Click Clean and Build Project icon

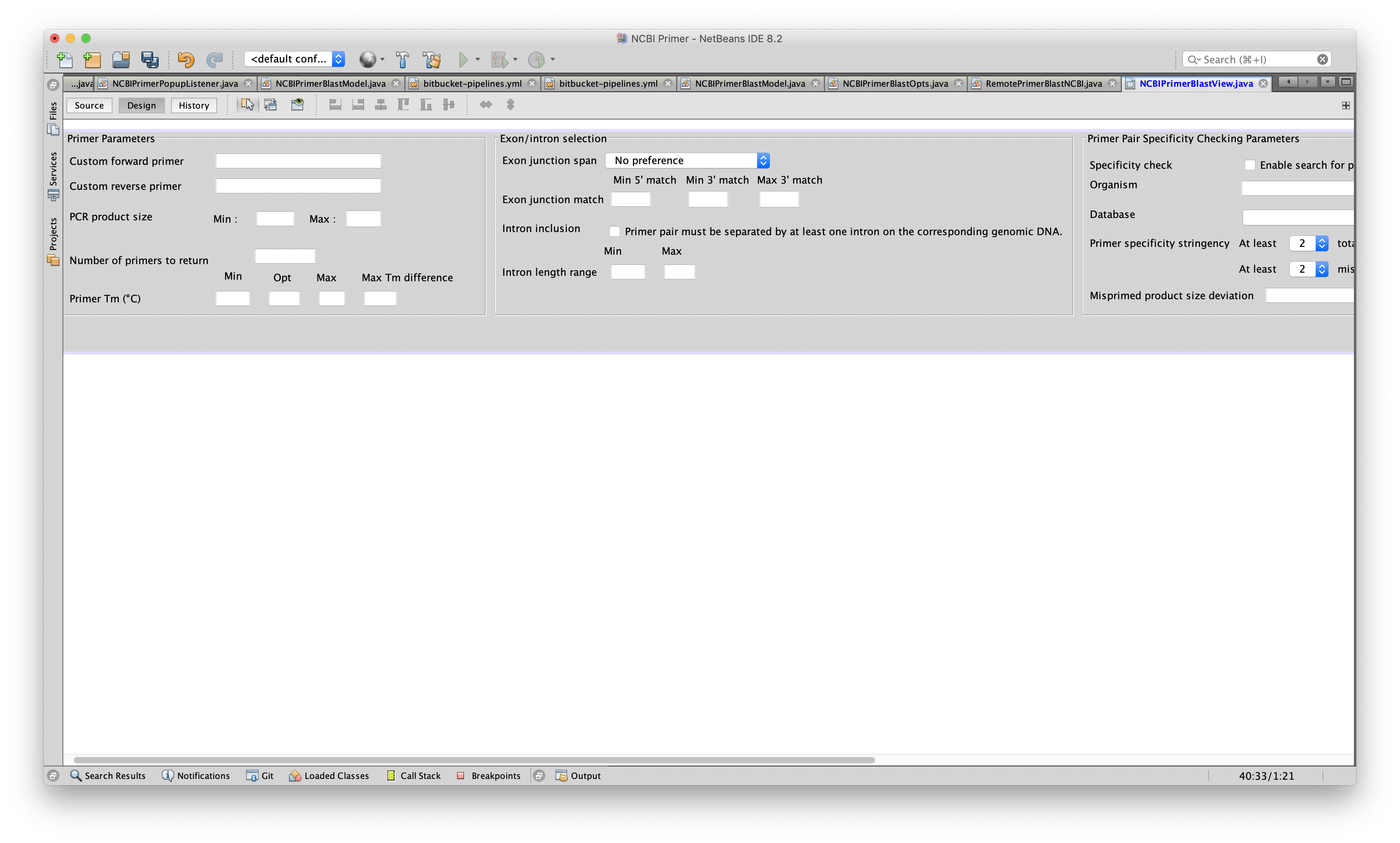coord(432,59)
